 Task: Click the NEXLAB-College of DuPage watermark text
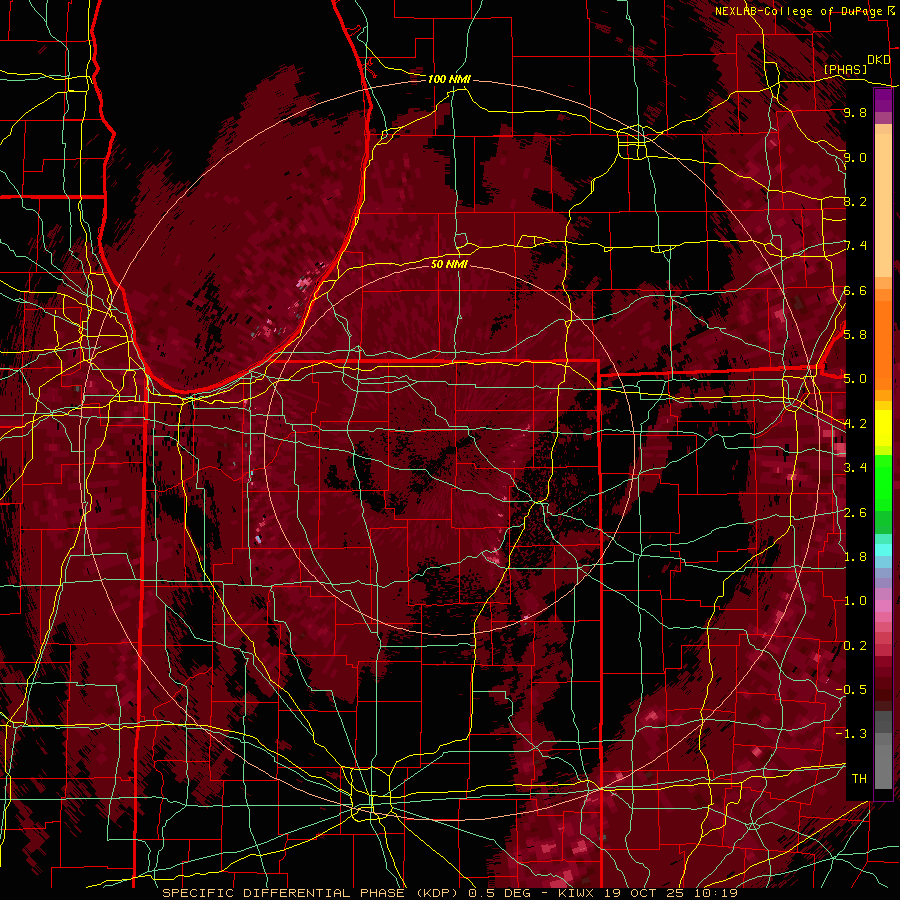point(799,11)
